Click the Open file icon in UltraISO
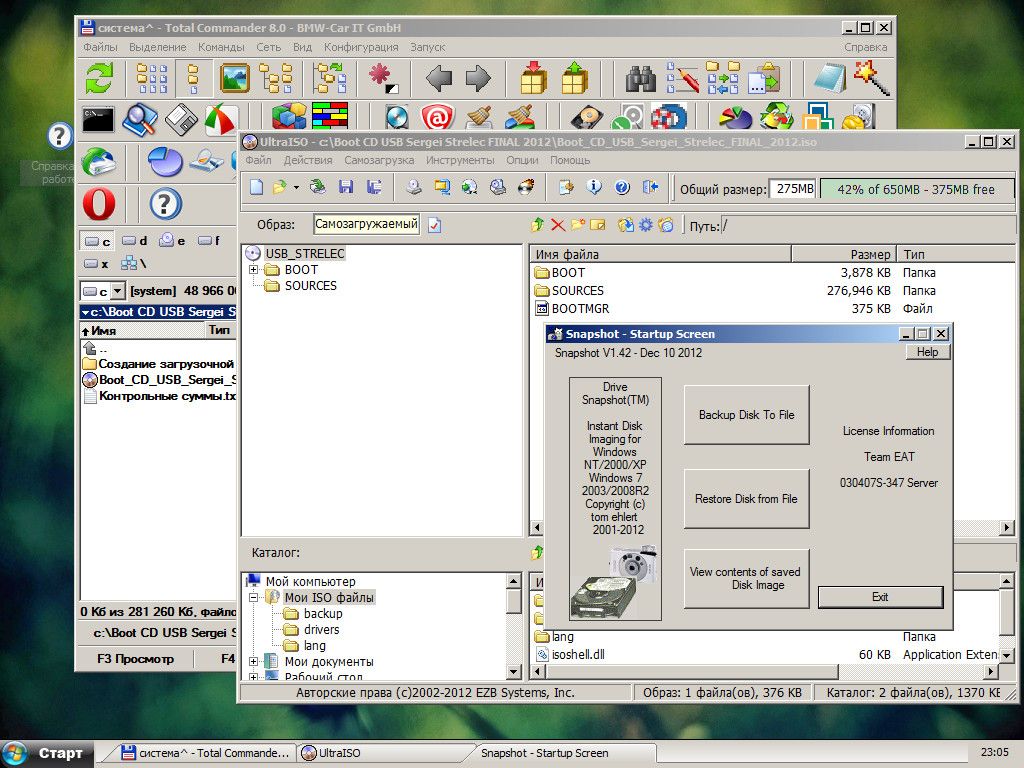 [x=280, y=188]
